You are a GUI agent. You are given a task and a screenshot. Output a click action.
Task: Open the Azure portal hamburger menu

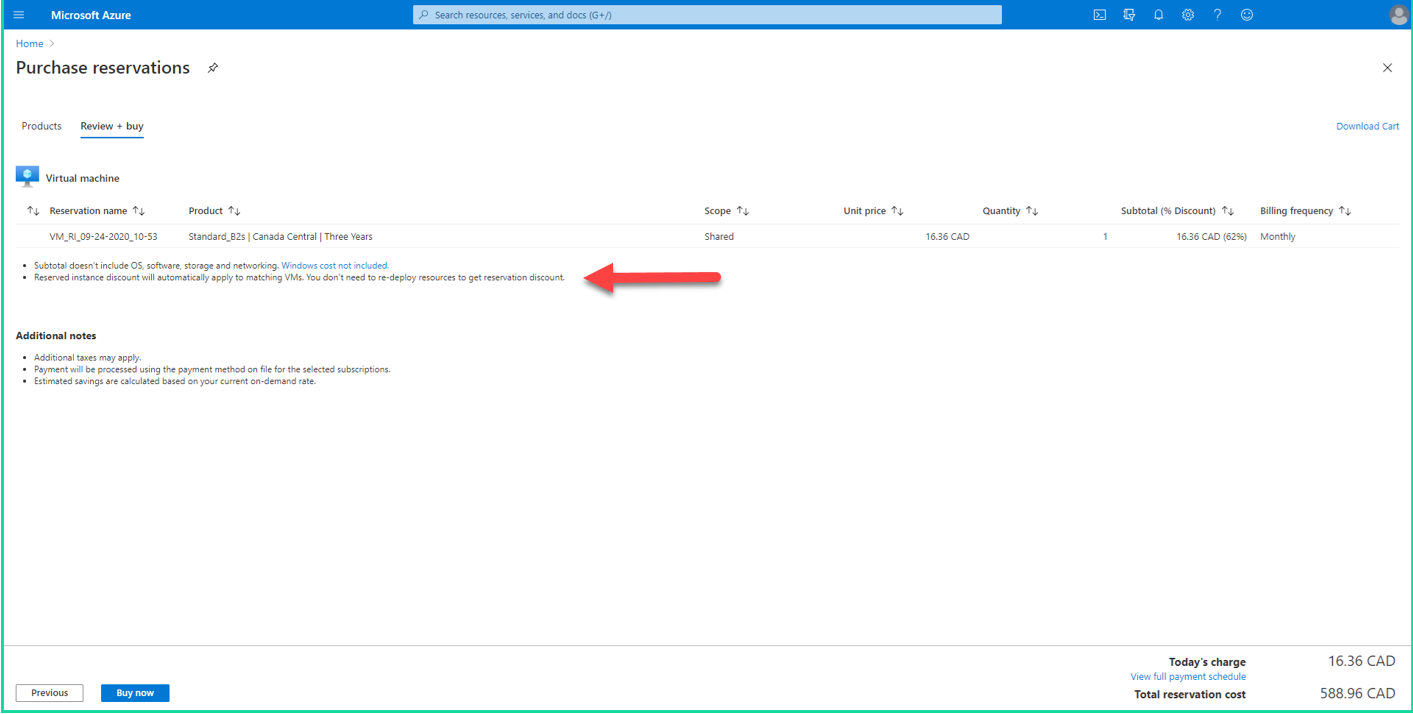pos(18,15)
